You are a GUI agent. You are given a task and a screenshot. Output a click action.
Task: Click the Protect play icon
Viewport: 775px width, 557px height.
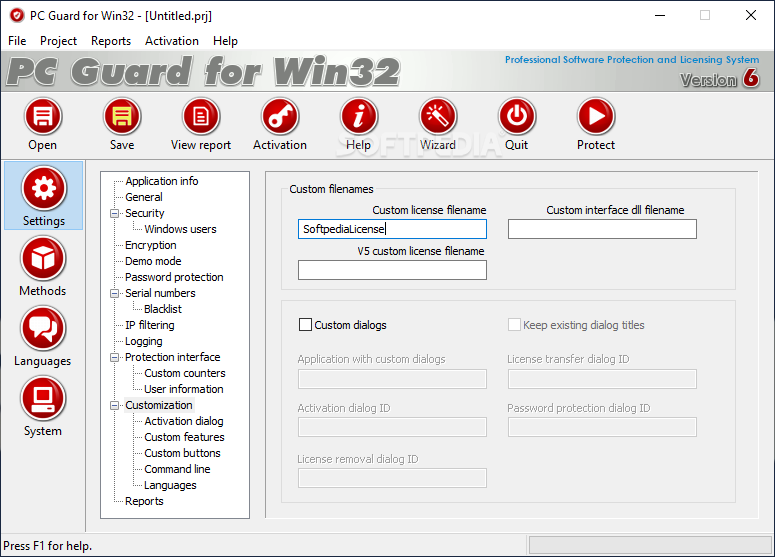[x=596, y=117]
